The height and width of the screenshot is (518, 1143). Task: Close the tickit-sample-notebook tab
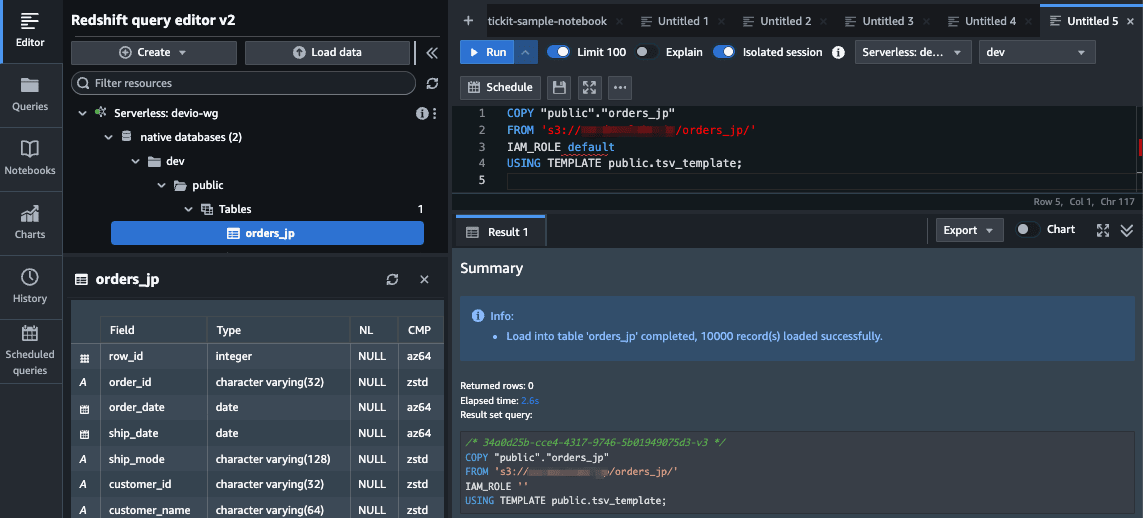(x=619, y=22)
